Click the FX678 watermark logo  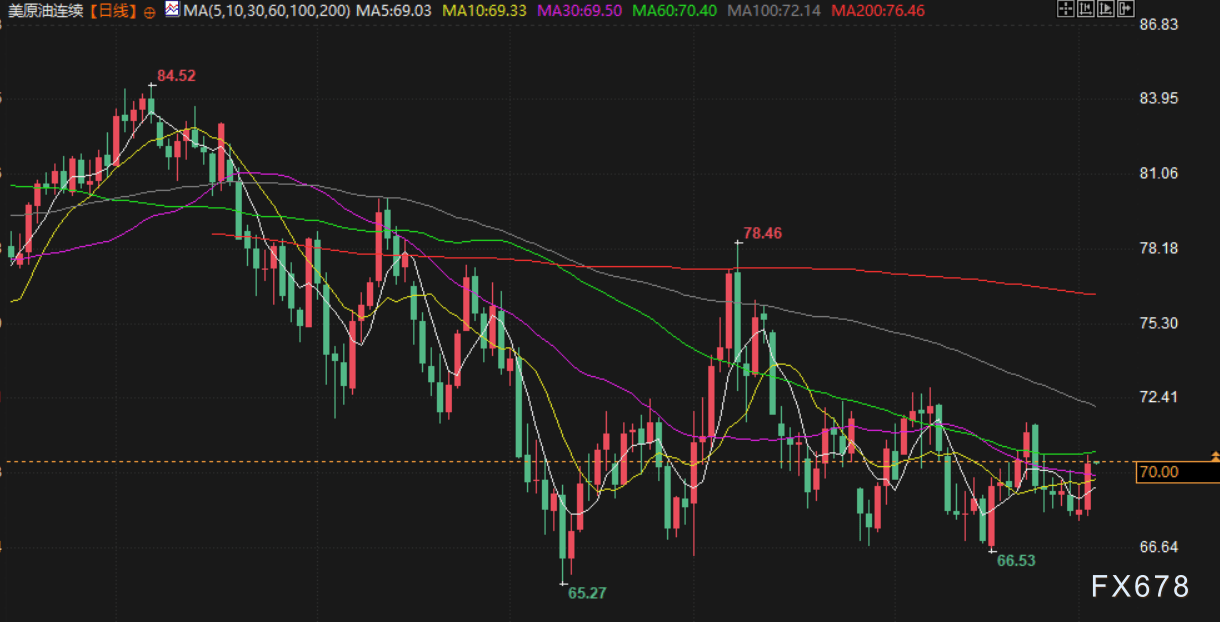[x=1140, y=586]
